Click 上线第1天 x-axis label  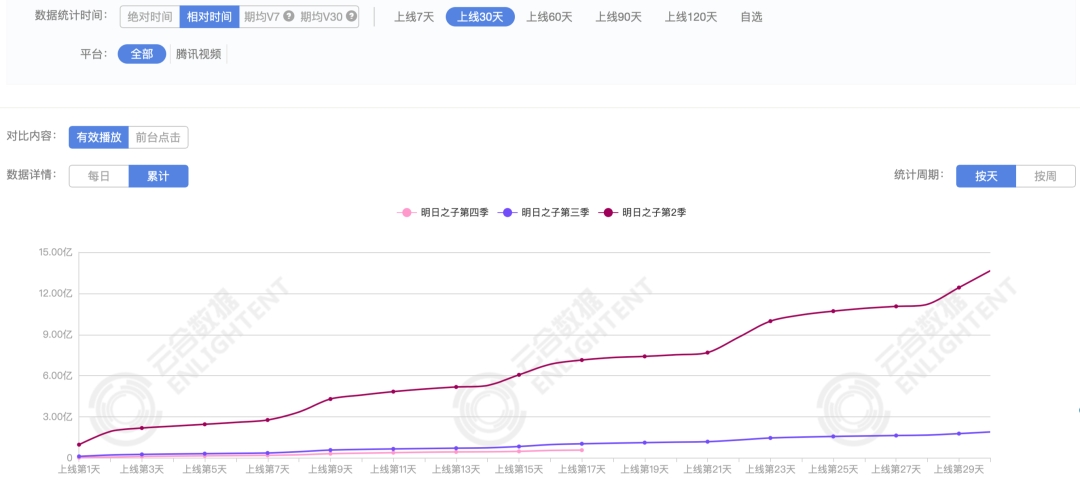(79, 469)
